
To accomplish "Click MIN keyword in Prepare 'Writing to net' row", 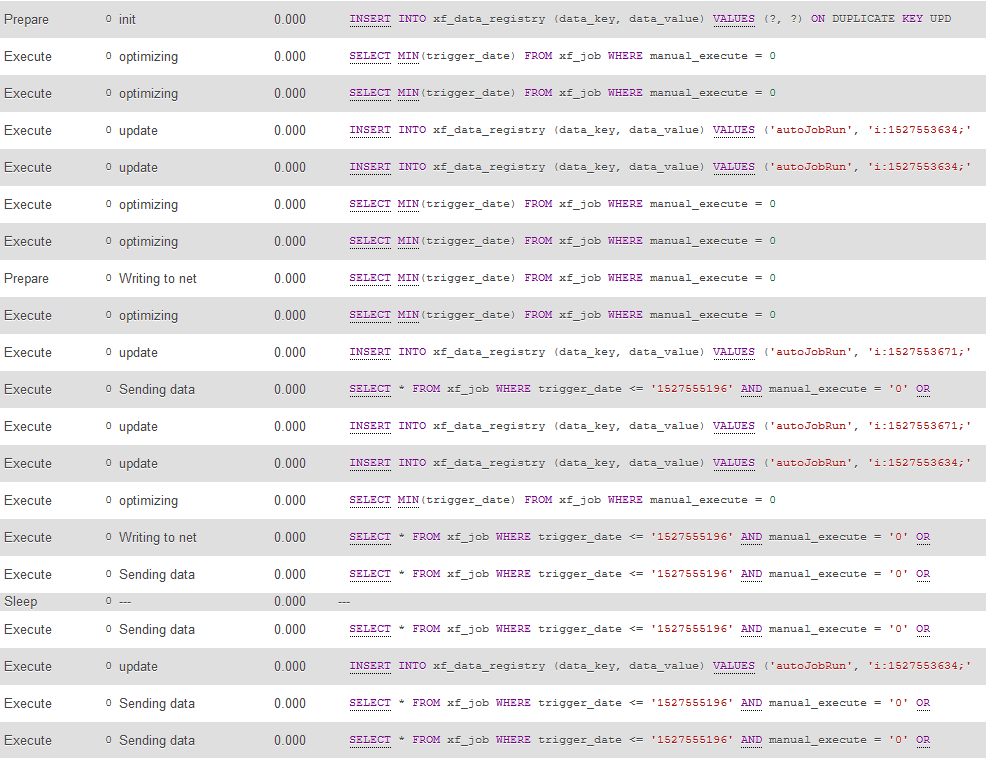I will (407, 278).
